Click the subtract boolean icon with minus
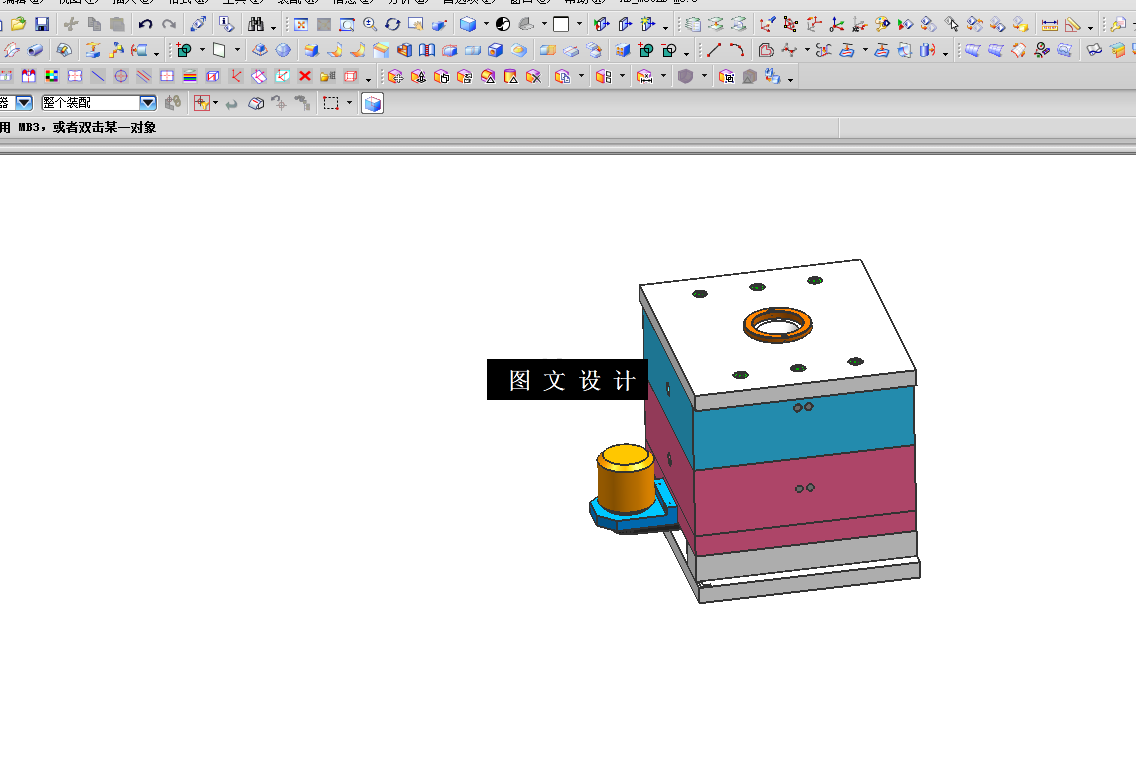Image resolution: width=1136 pixels, height=759 pixels. 669,50
